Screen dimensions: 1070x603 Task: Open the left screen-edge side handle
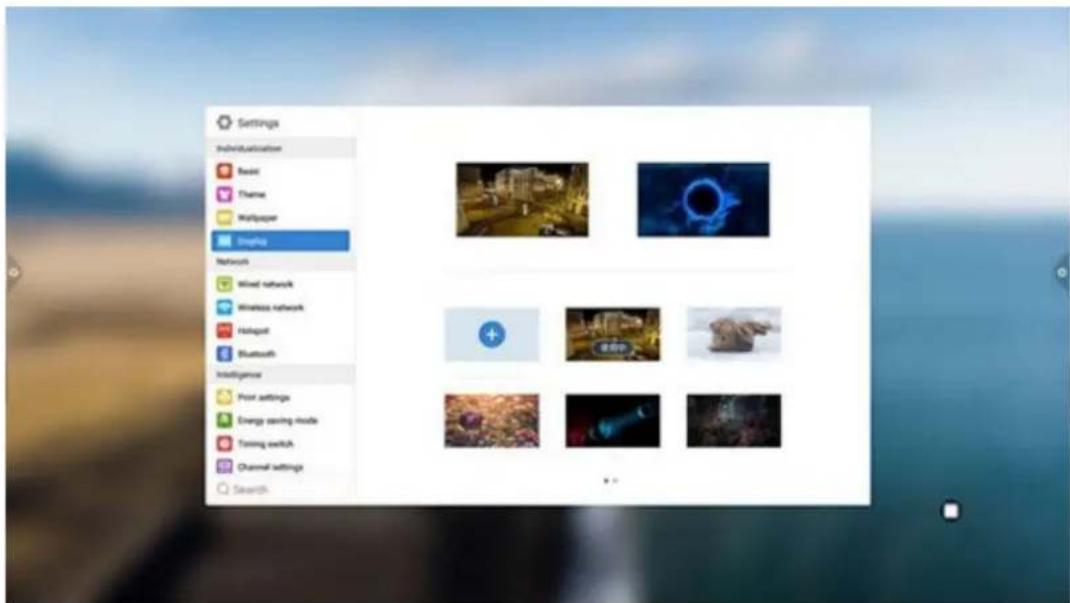14,273
